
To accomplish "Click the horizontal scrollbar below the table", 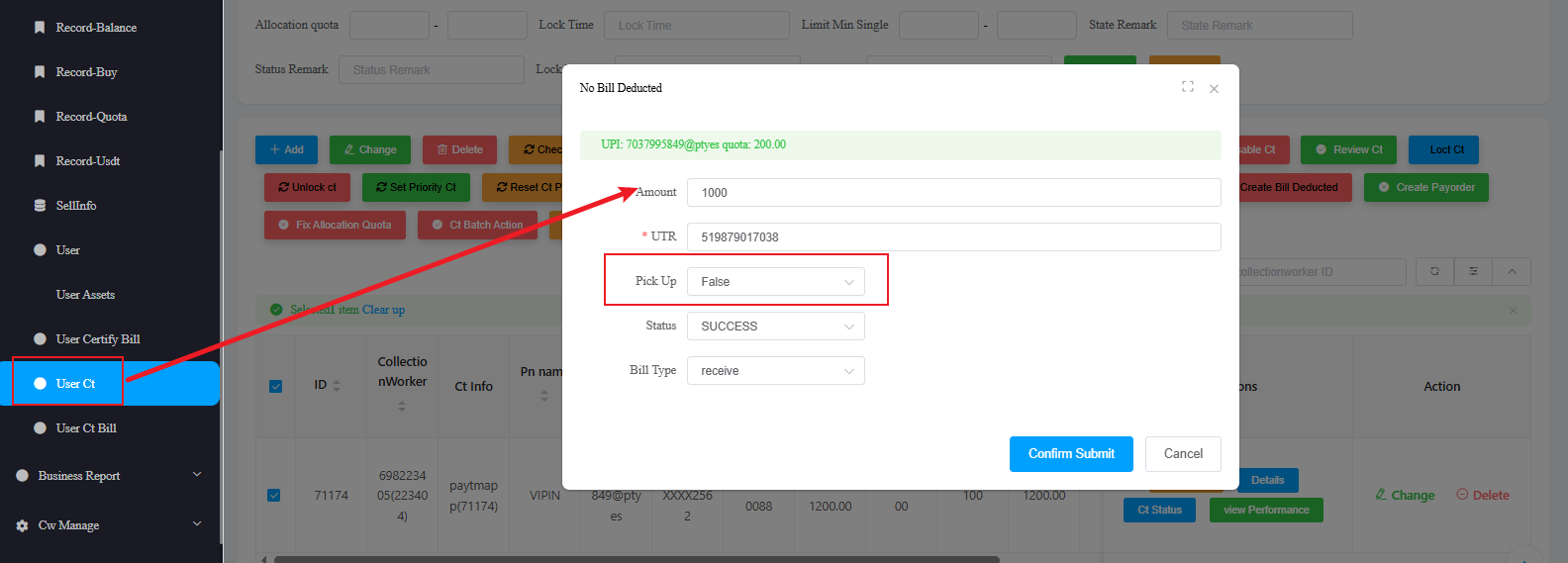I will click(x=634, y=558).
